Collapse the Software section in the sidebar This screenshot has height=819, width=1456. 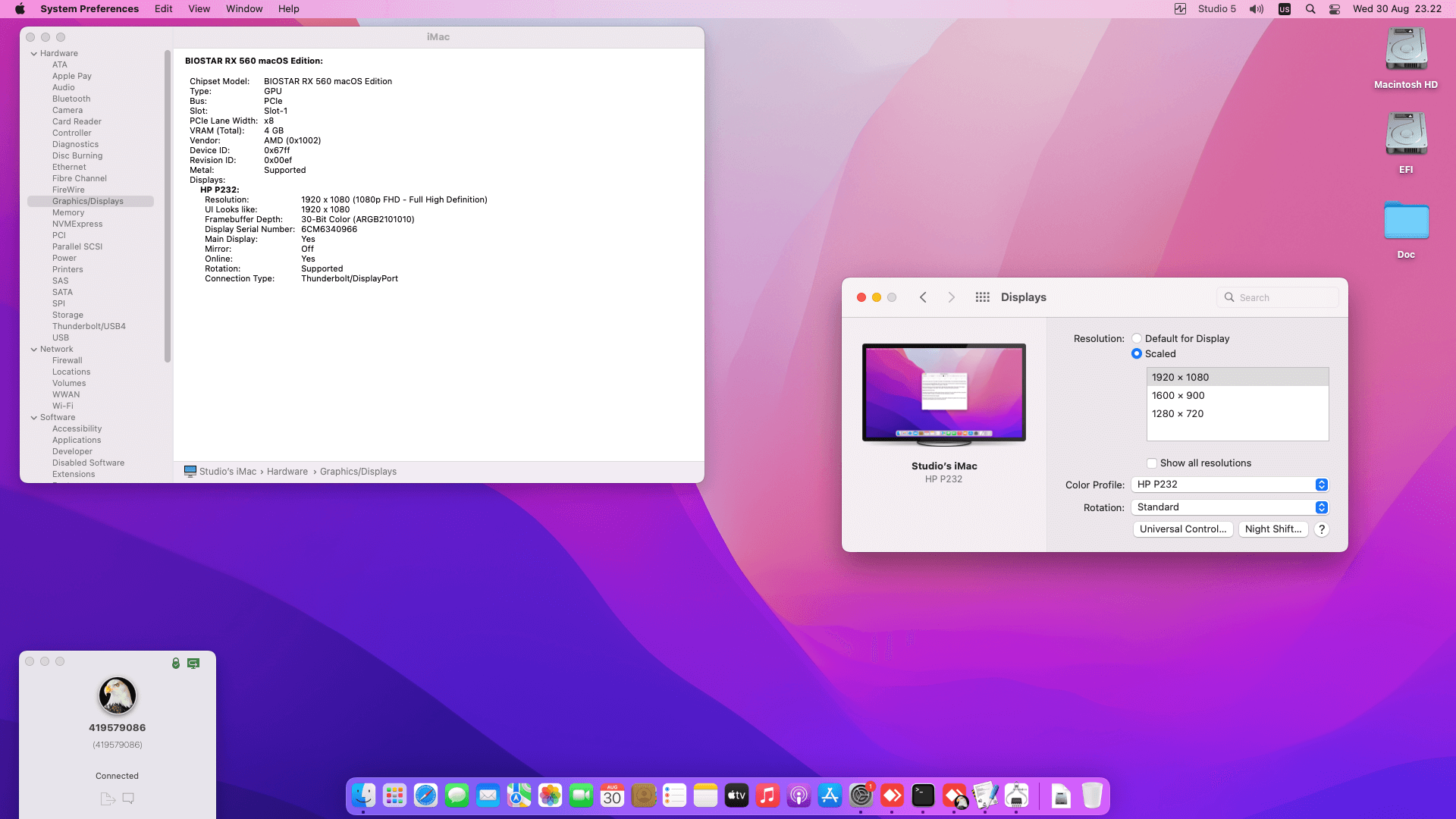tap(34, 418)
